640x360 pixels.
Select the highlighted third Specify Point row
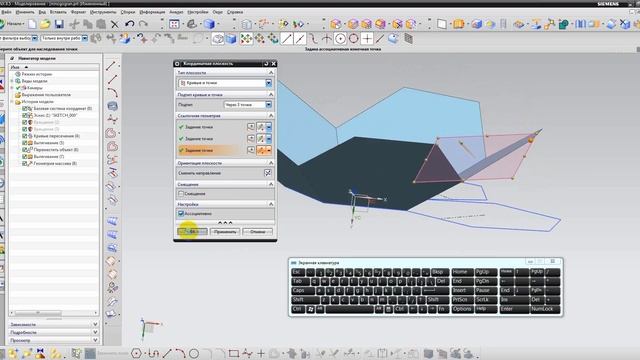[211, 150]
